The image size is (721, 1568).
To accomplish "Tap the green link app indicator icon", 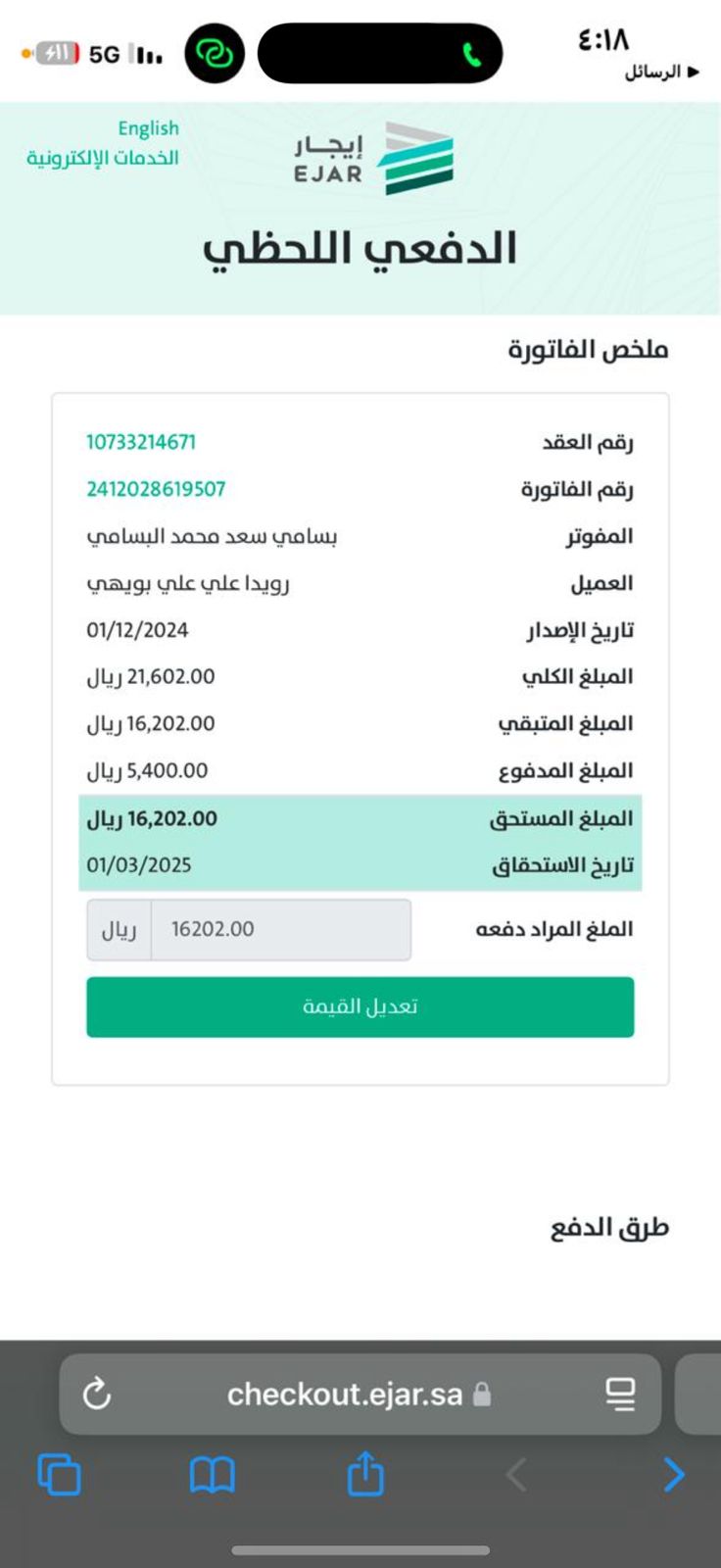I will [x=214, y=53].
